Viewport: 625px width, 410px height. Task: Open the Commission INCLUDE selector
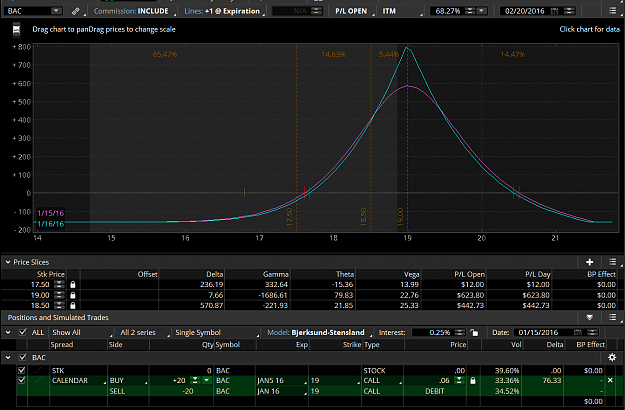tap(133, 11)
